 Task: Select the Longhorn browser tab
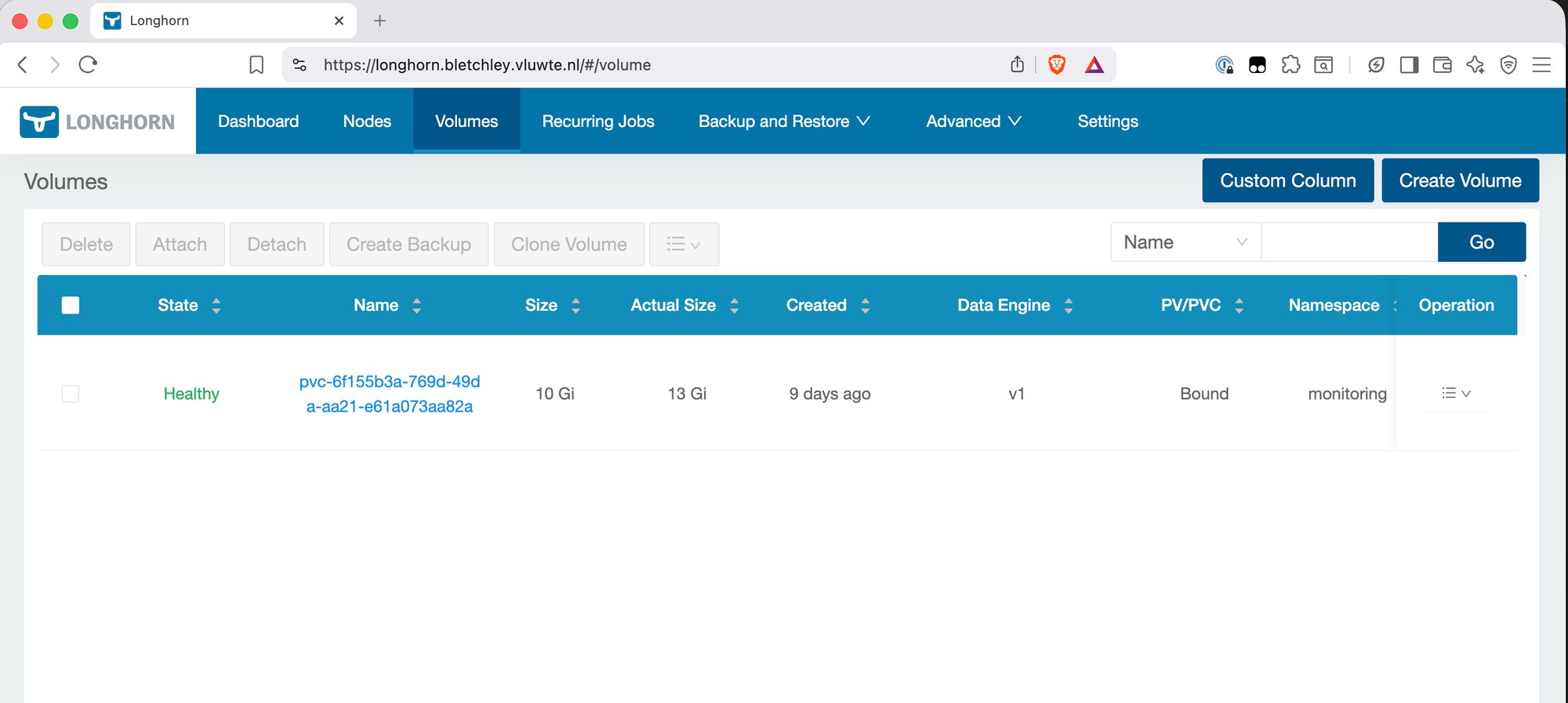223,21
